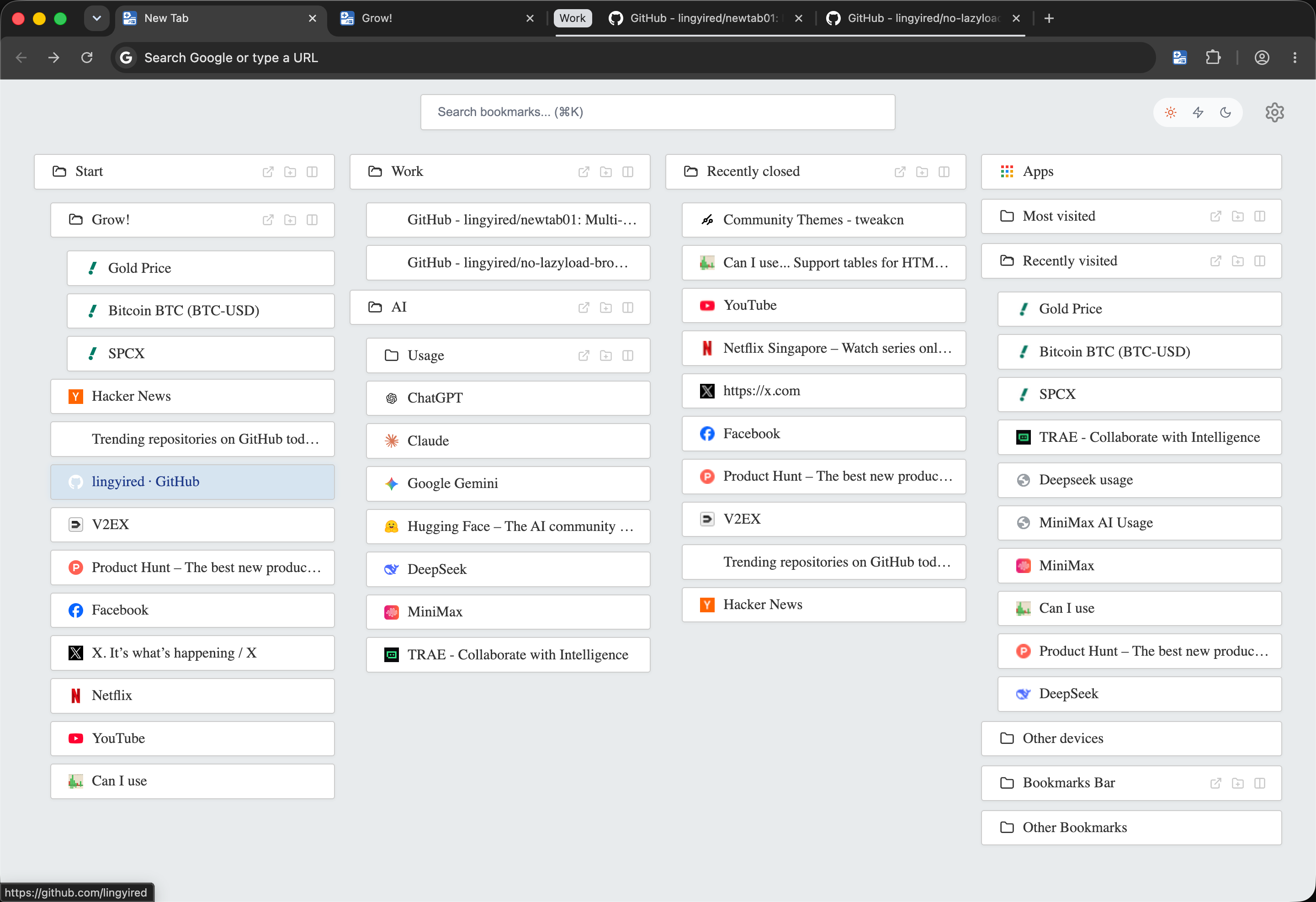Focus the Search bookmarks field
This screenshot has width=1316, height=902.
[x=658, y=112]
